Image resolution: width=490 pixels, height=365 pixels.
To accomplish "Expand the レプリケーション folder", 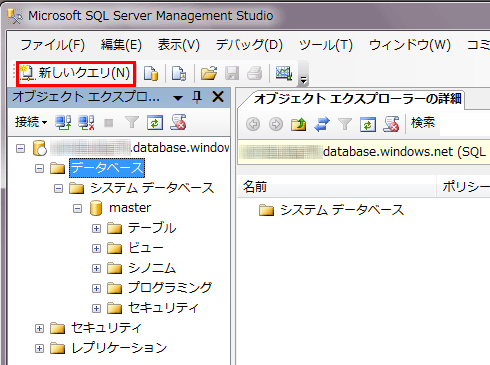I will 39,349.
